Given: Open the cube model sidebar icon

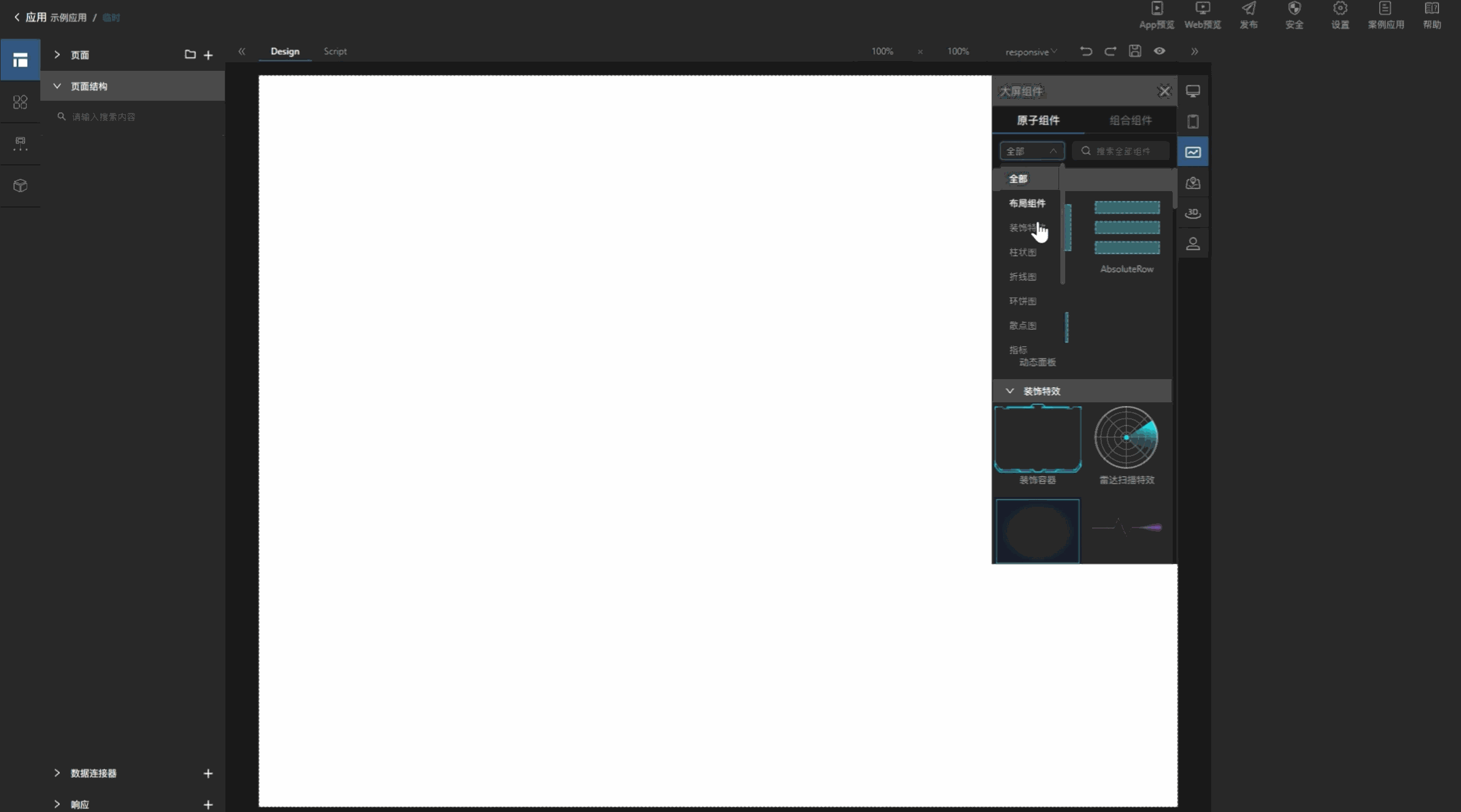Looking at the screenshot, I should (20, 186).
